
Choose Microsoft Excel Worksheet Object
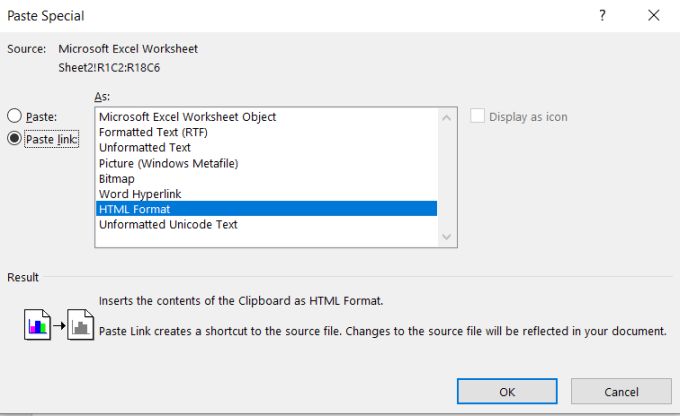pyautogui.click(x=187, y=117)
